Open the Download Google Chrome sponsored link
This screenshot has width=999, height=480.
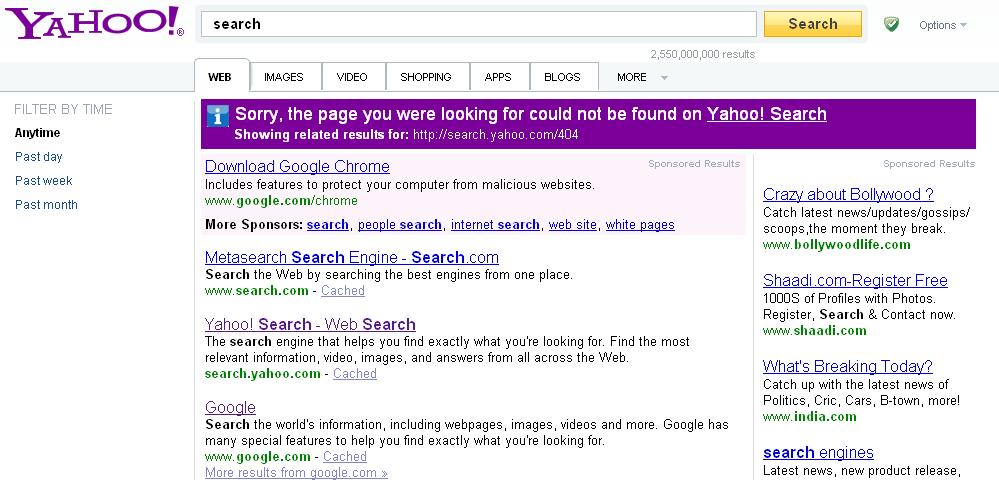point(297,166)
